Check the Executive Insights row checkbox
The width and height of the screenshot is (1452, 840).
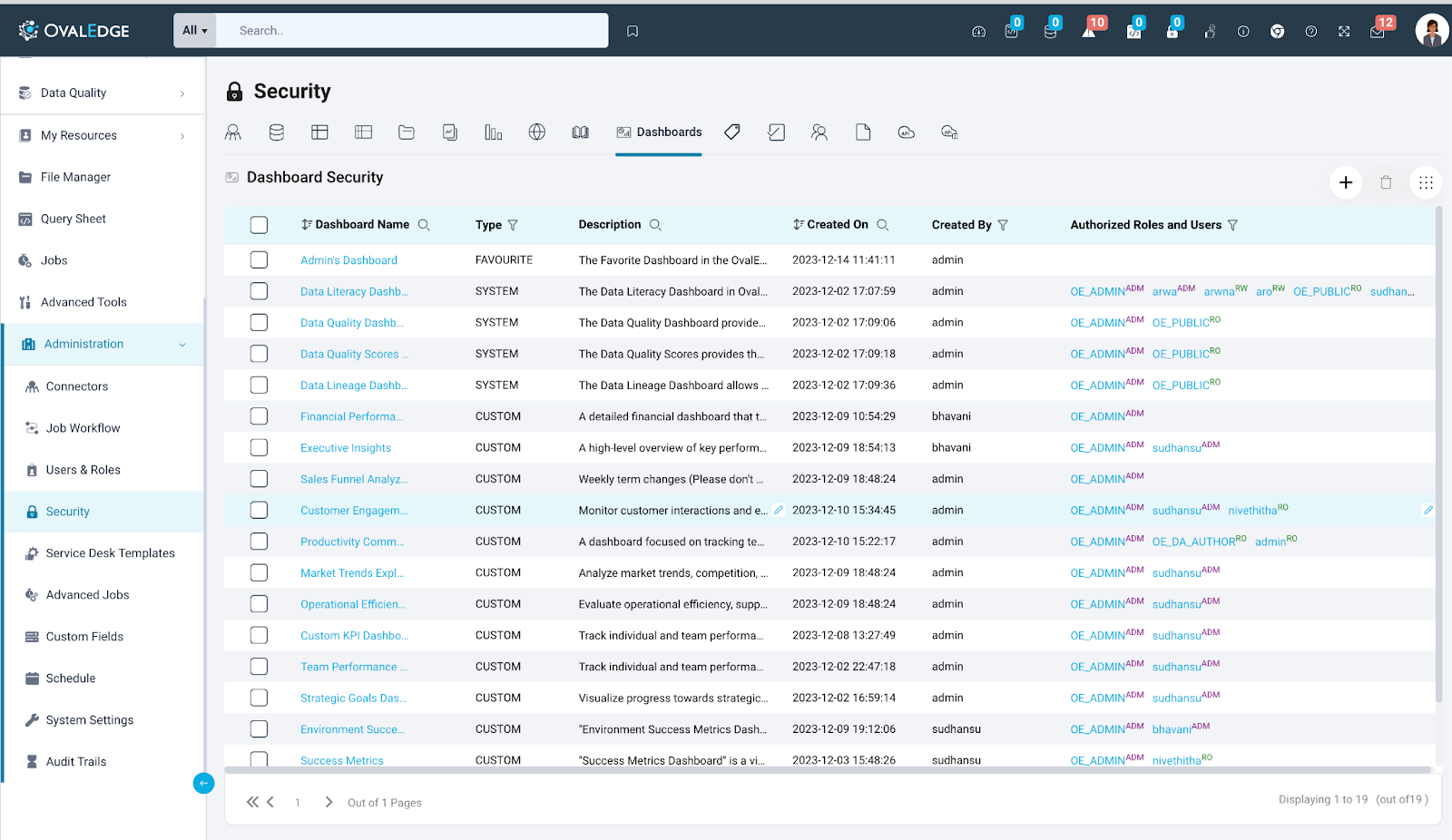tap(260, 447)
